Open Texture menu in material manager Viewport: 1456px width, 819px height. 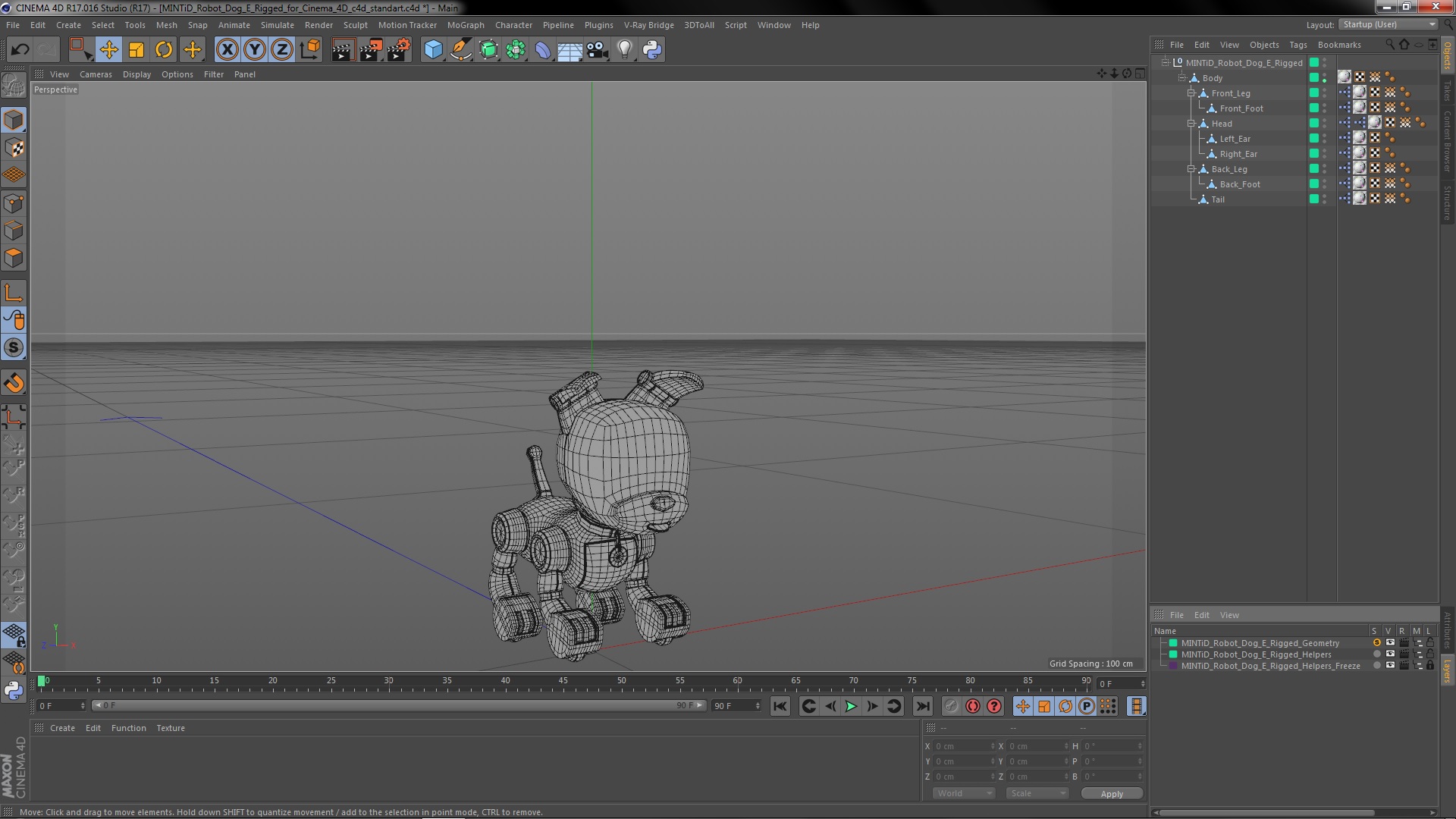coord(171,728)
